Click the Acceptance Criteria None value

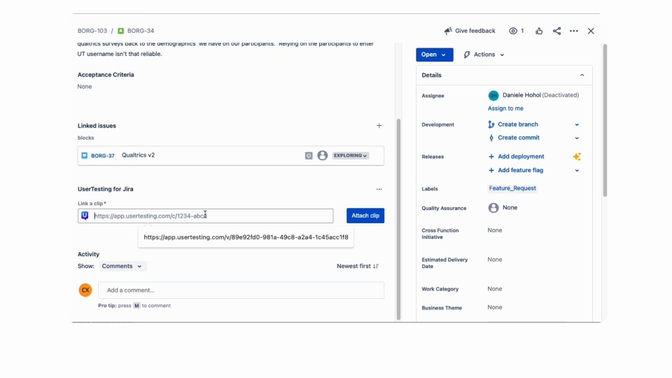[x=84, y=87]
